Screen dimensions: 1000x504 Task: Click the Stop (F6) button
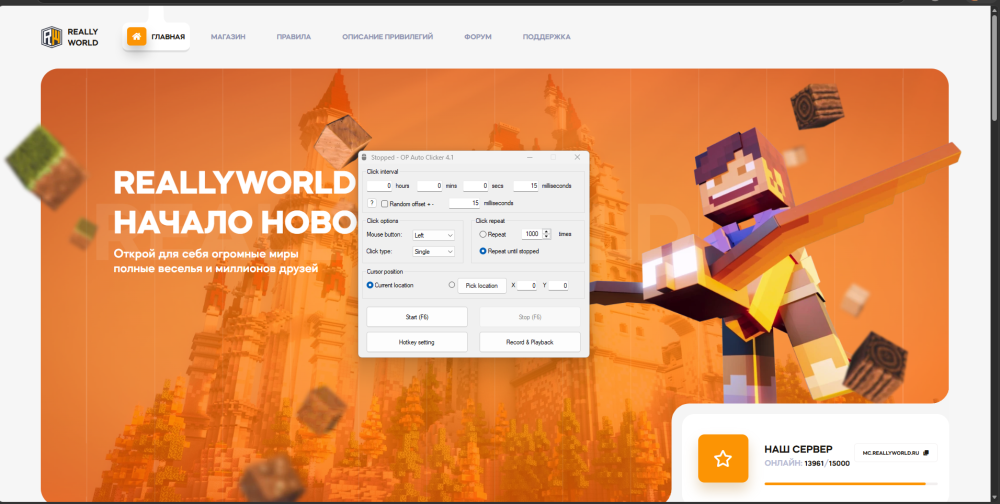point(530,317)
